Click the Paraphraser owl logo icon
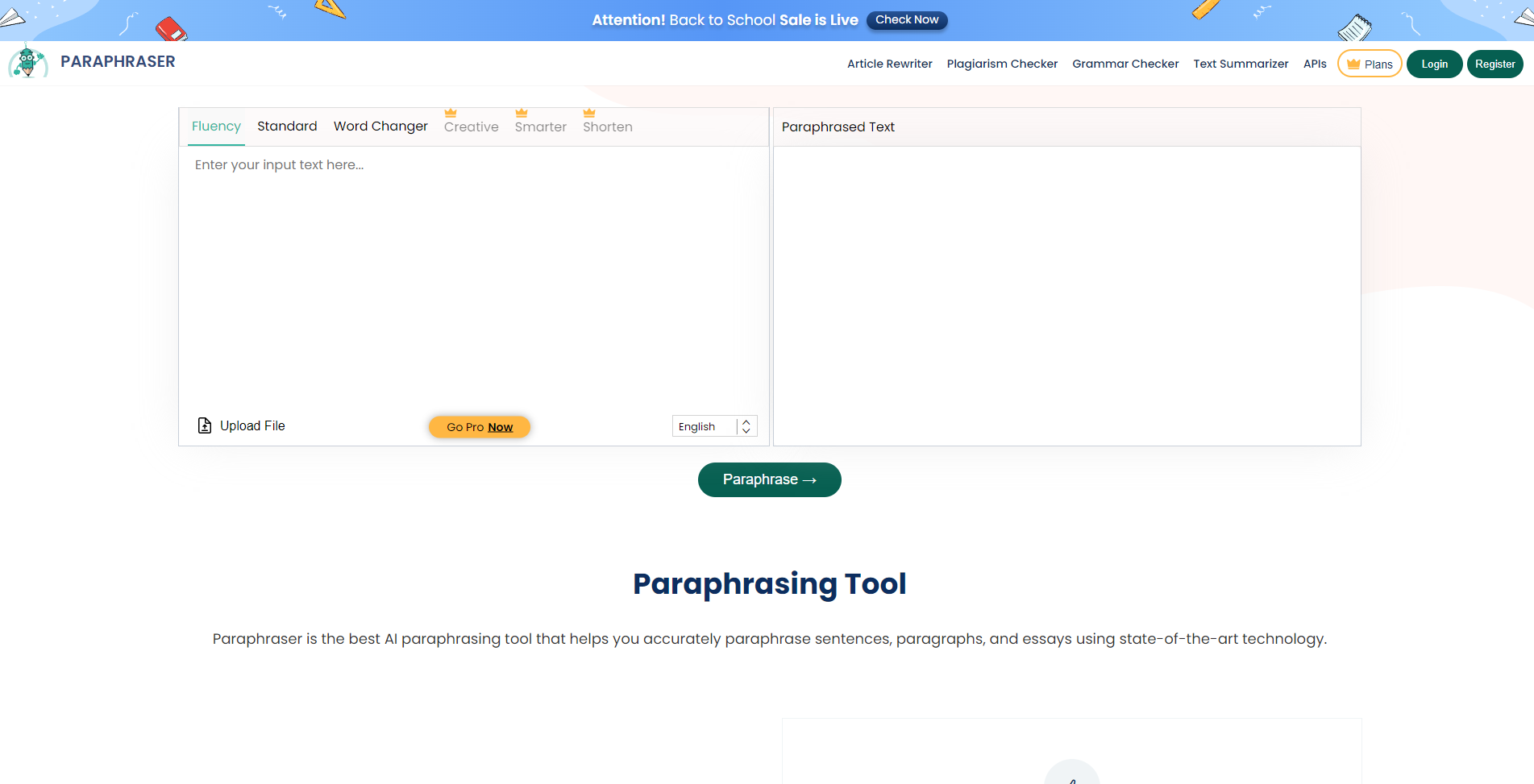This screenshot has height=784, width=1534. pyautogui.click(x=27, y=62)
